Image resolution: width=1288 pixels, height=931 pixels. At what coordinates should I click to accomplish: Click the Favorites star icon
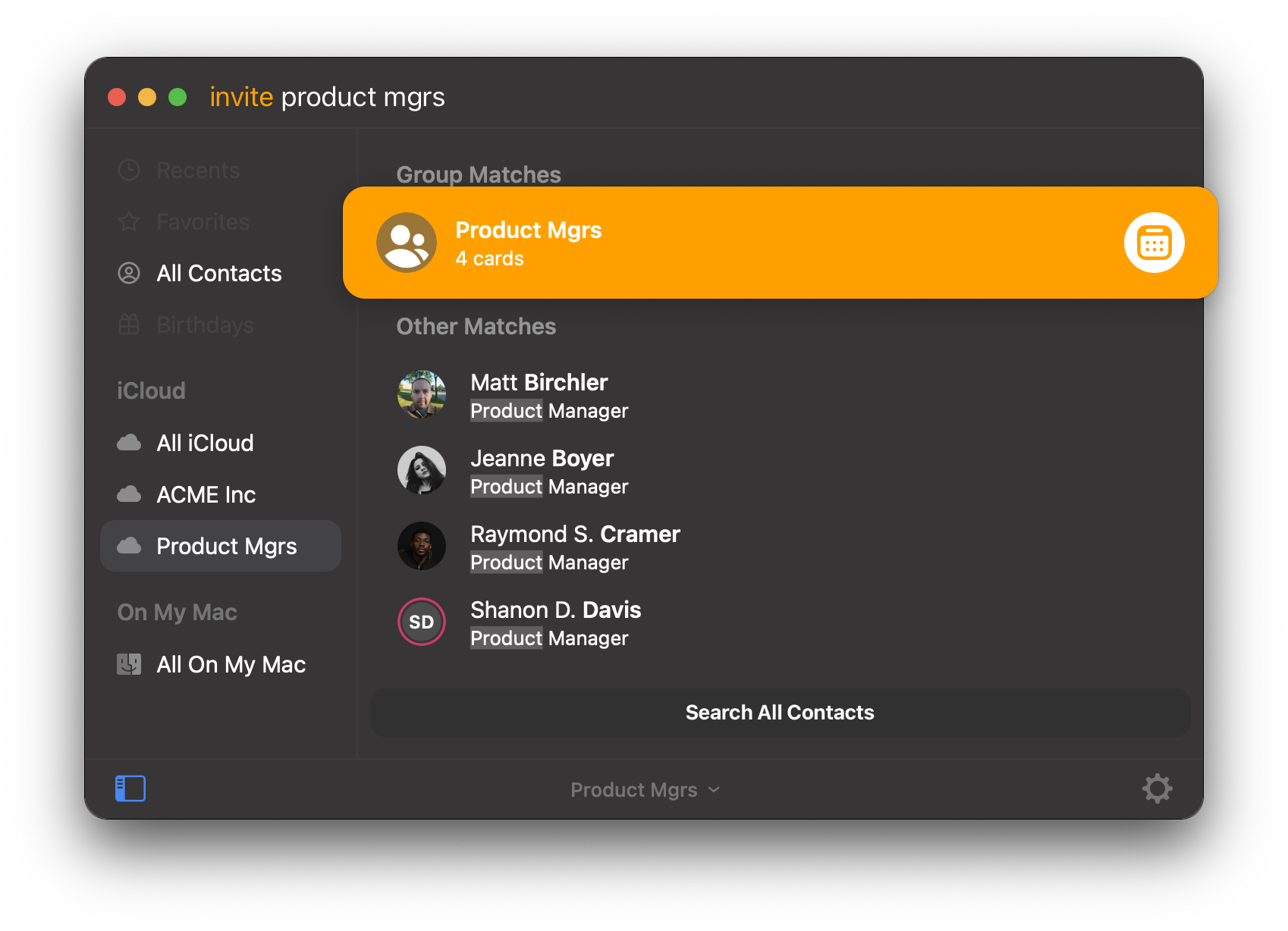point(129,221)
